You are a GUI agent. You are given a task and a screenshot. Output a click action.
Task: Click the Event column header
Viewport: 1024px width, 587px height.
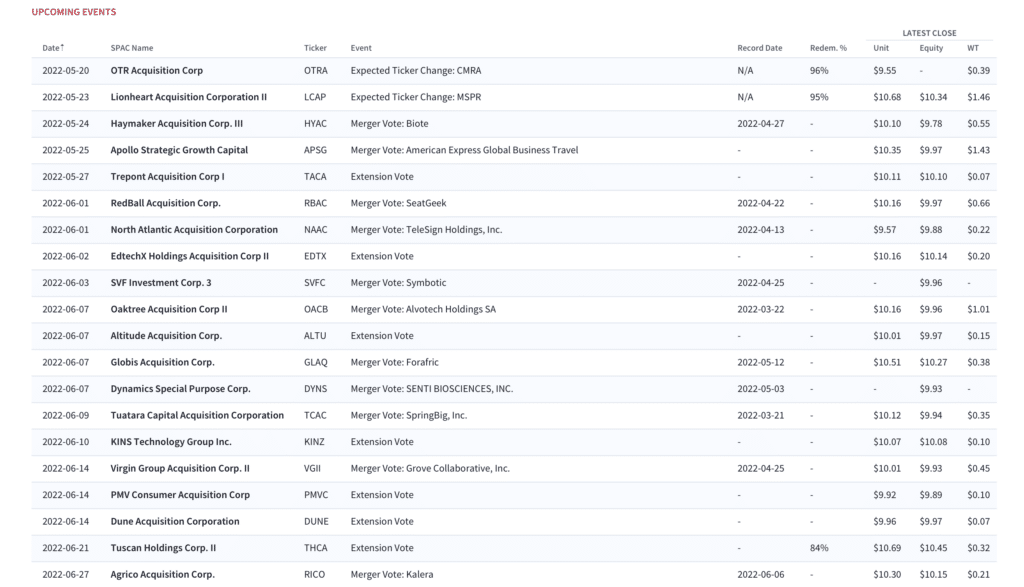click(361, 48)
